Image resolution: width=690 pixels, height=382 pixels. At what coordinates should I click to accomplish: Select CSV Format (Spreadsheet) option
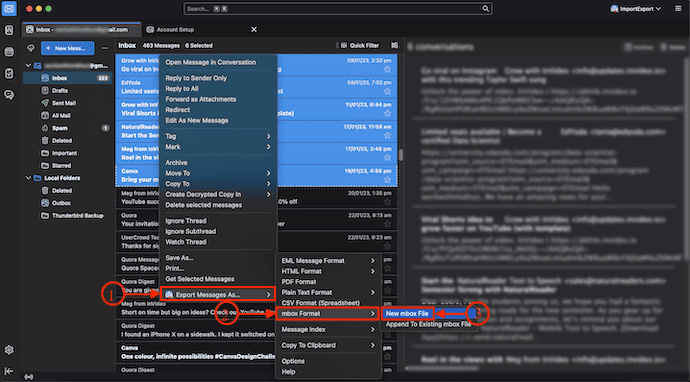328,303
